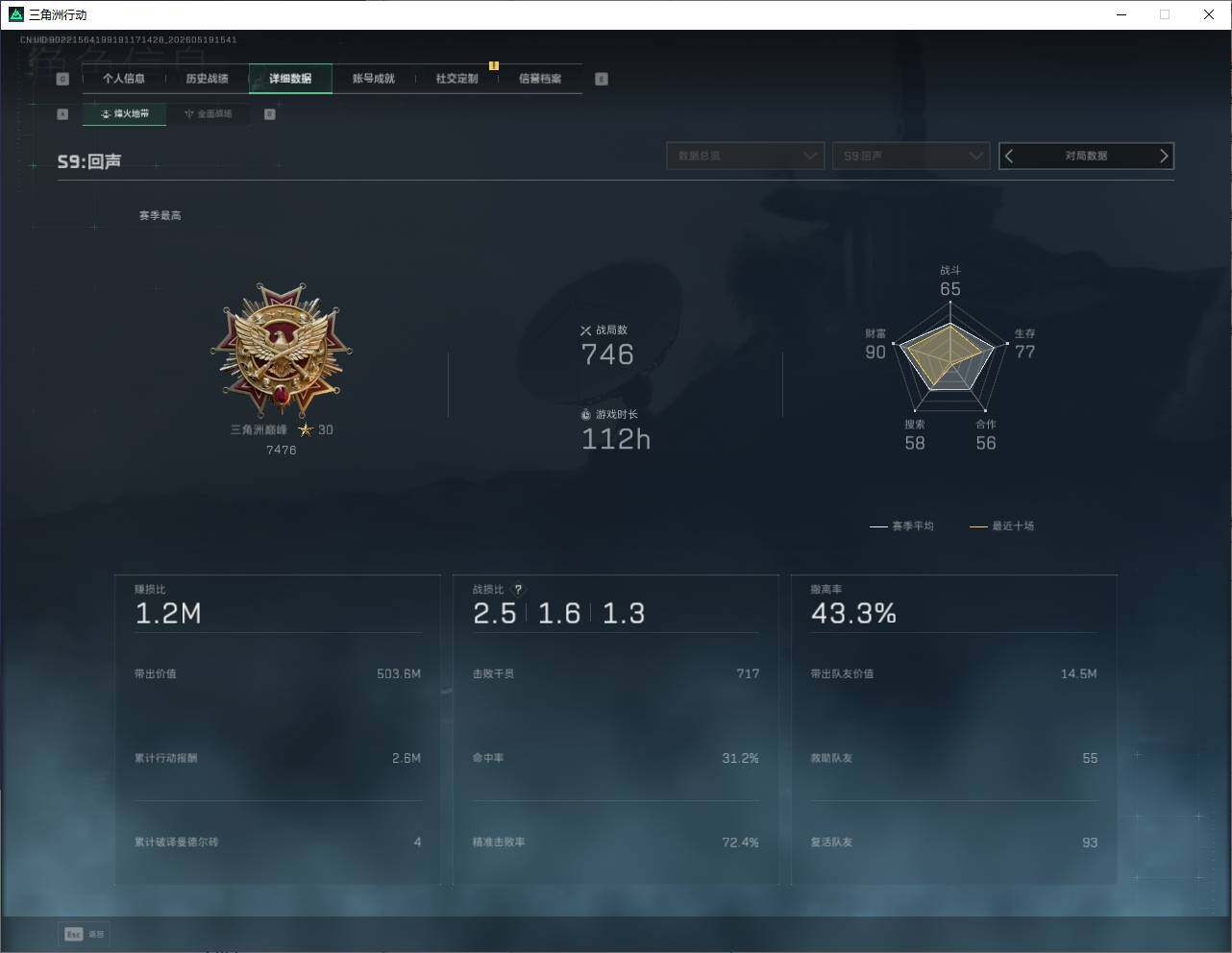Click the 对局数据 selector label

click(x=1086, y=156)
